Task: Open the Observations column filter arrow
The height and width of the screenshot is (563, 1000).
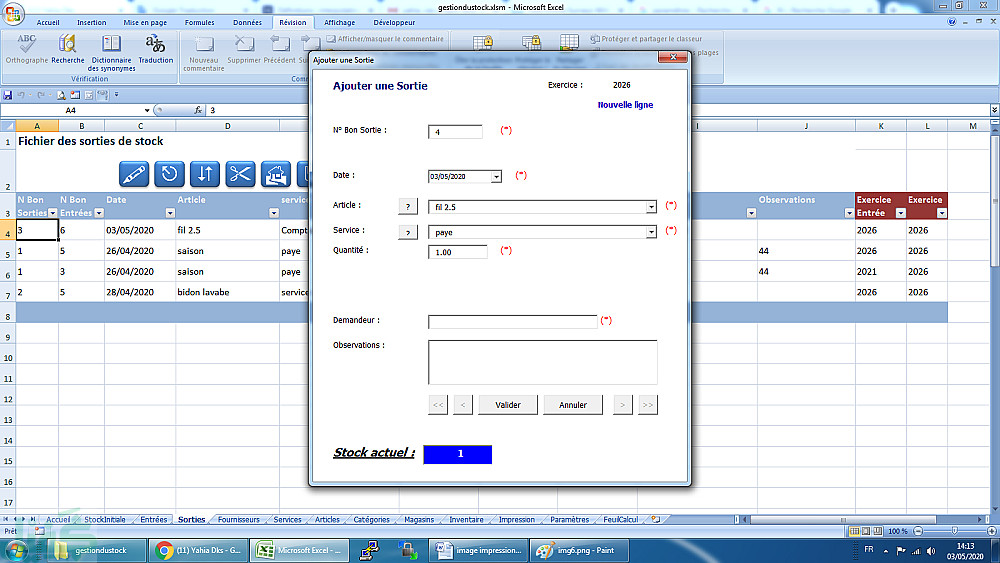Action: coord(849,213)
